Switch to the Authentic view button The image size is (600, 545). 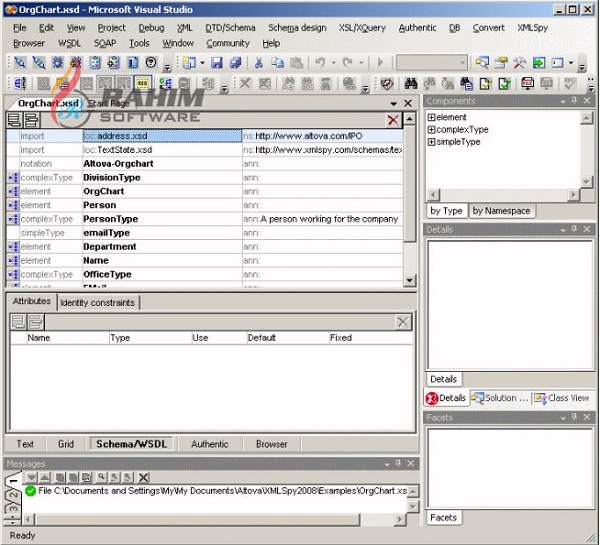point(209,444)
